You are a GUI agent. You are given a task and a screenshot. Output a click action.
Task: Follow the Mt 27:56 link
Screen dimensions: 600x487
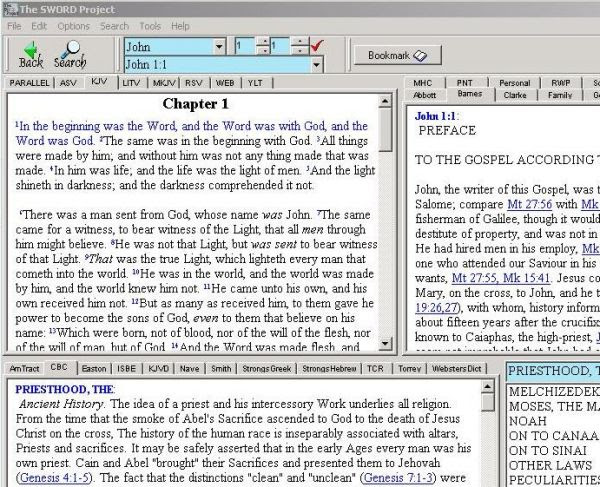[x=530, y=204]
